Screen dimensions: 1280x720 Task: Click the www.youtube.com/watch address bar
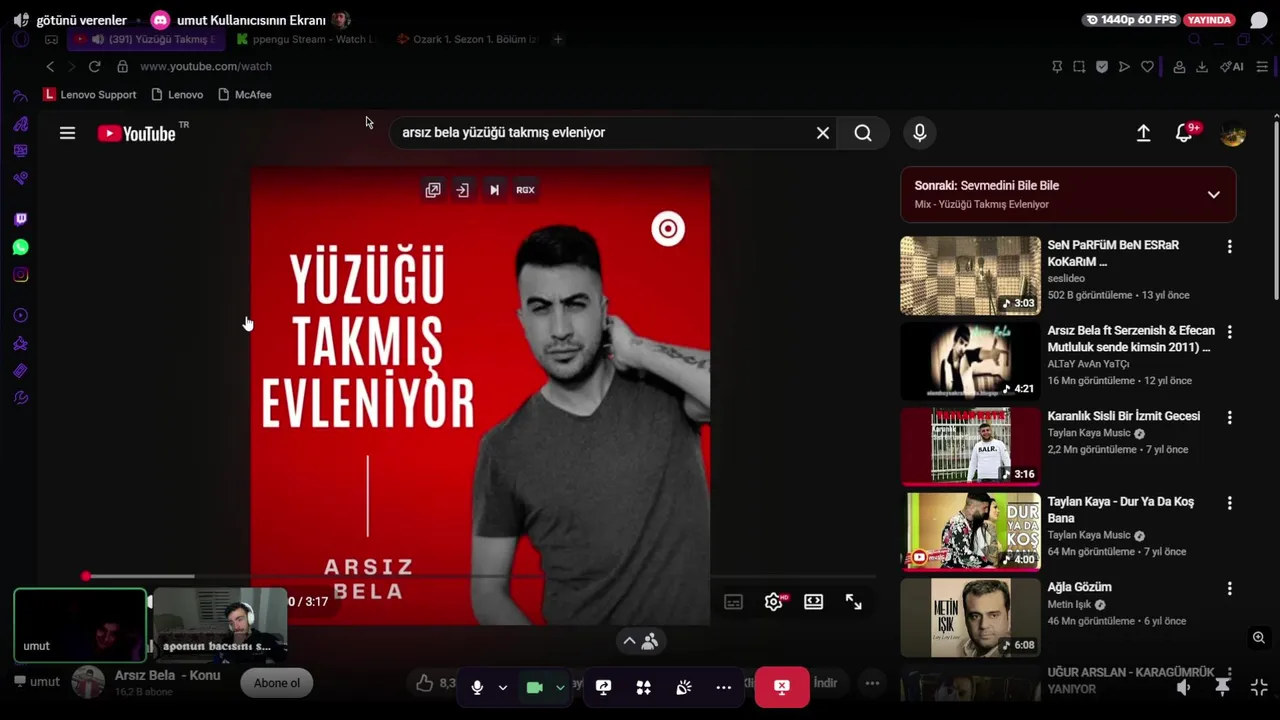click(206, 66)
